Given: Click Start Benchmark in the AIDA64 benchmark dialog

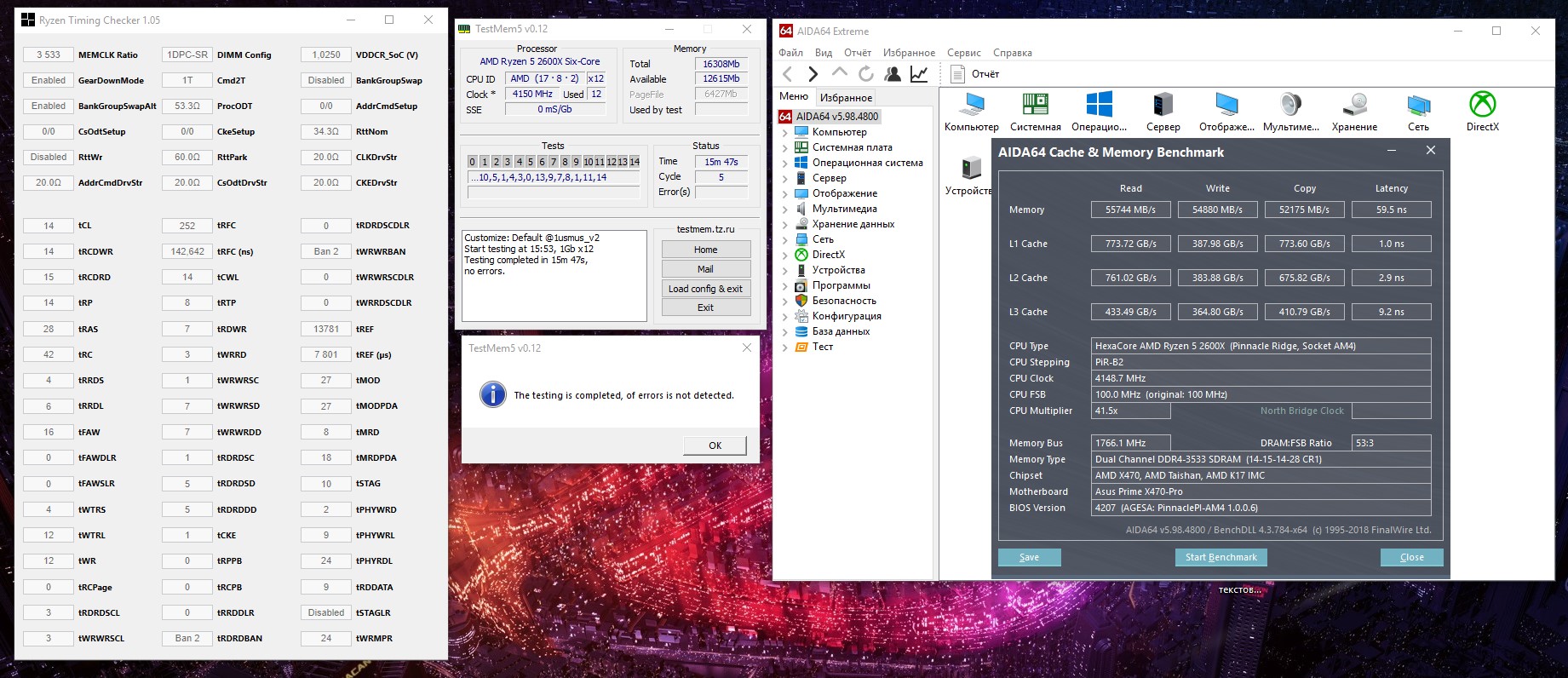Looking at the screenshot, I should [1221, 557].
